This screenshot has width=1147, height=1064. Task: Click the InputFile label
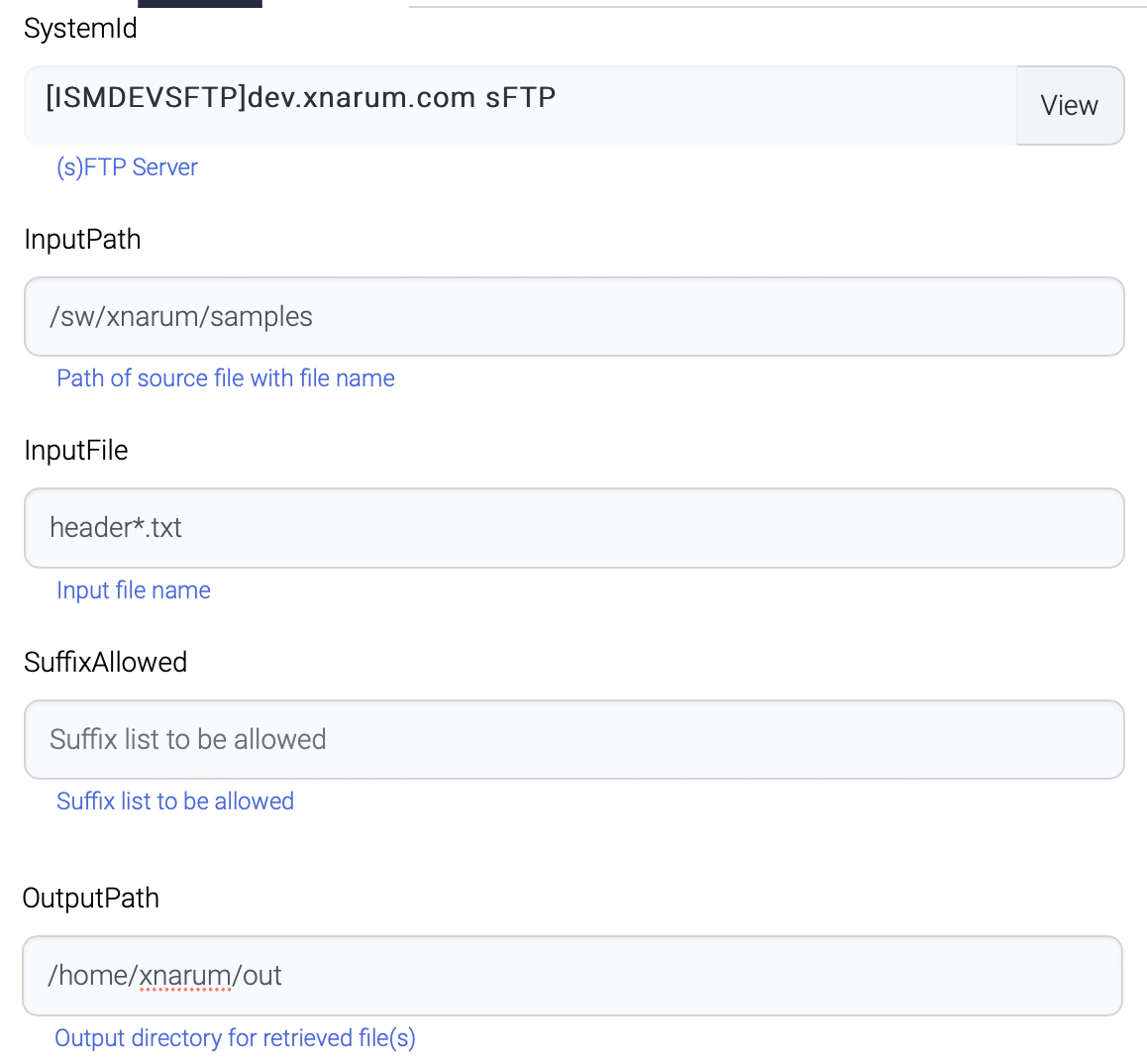tap(76, 451)
